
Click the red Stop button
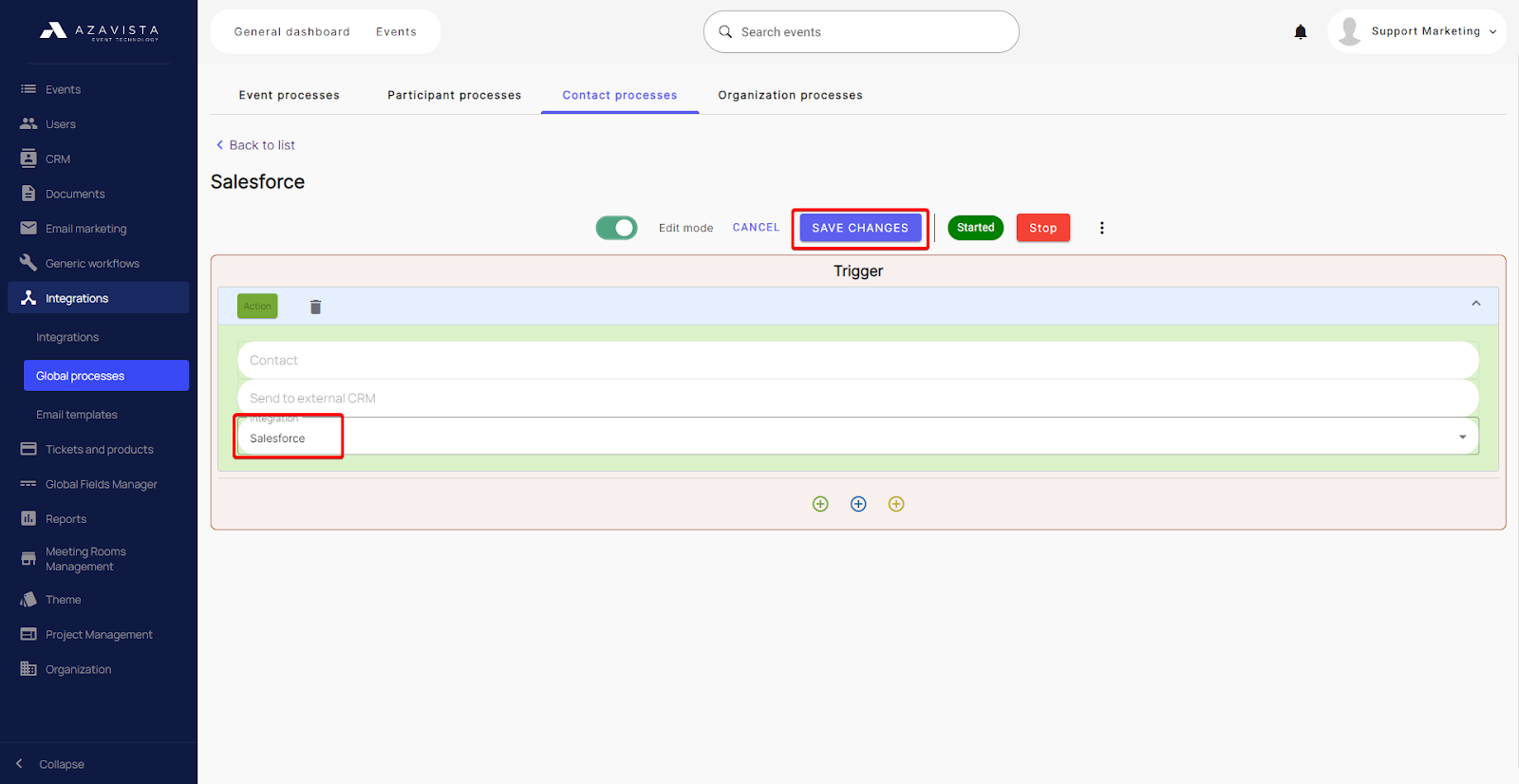pyautogui.click(x=1043, y=228)
